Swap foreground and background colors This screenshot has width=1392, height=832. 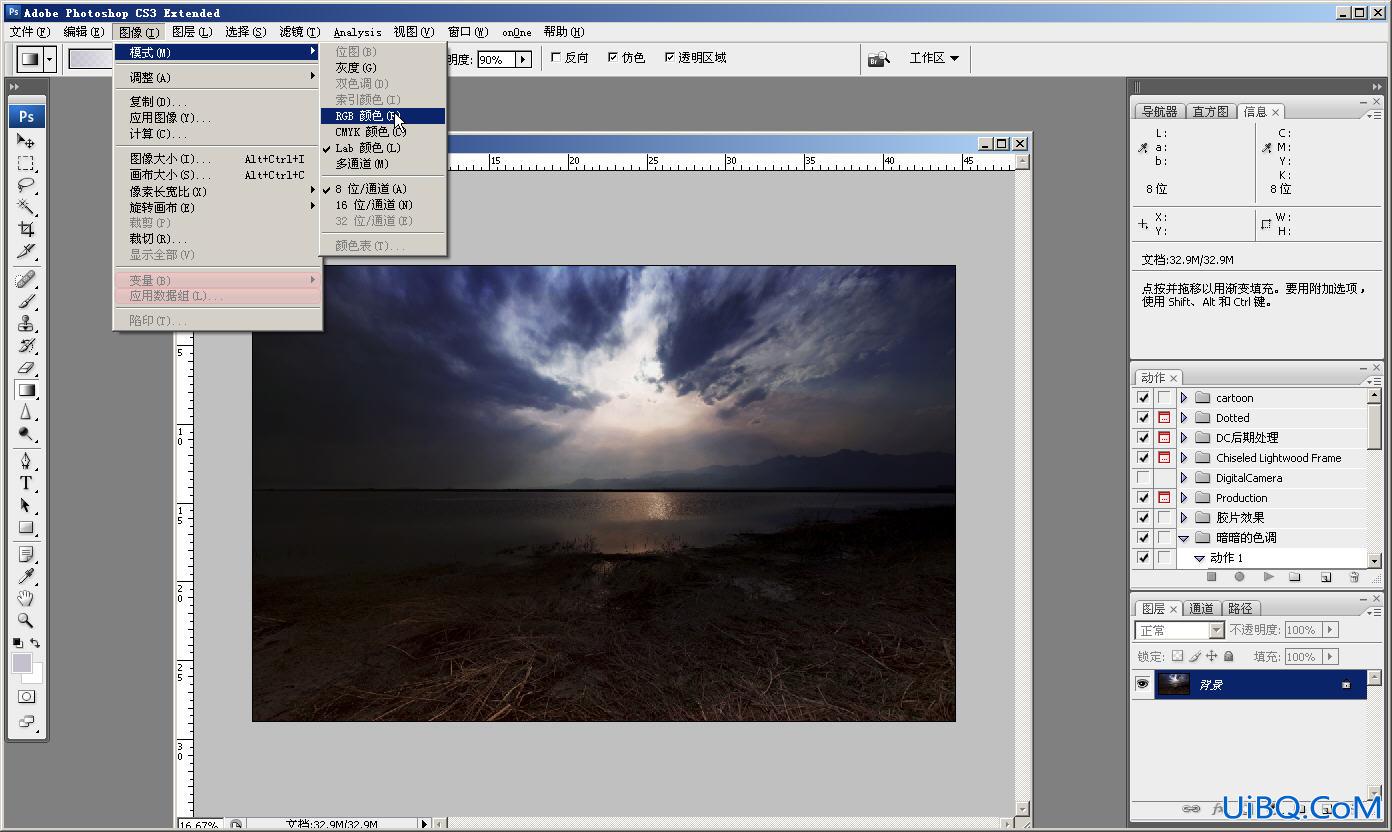pyautogui.click(x=35, y=643)
